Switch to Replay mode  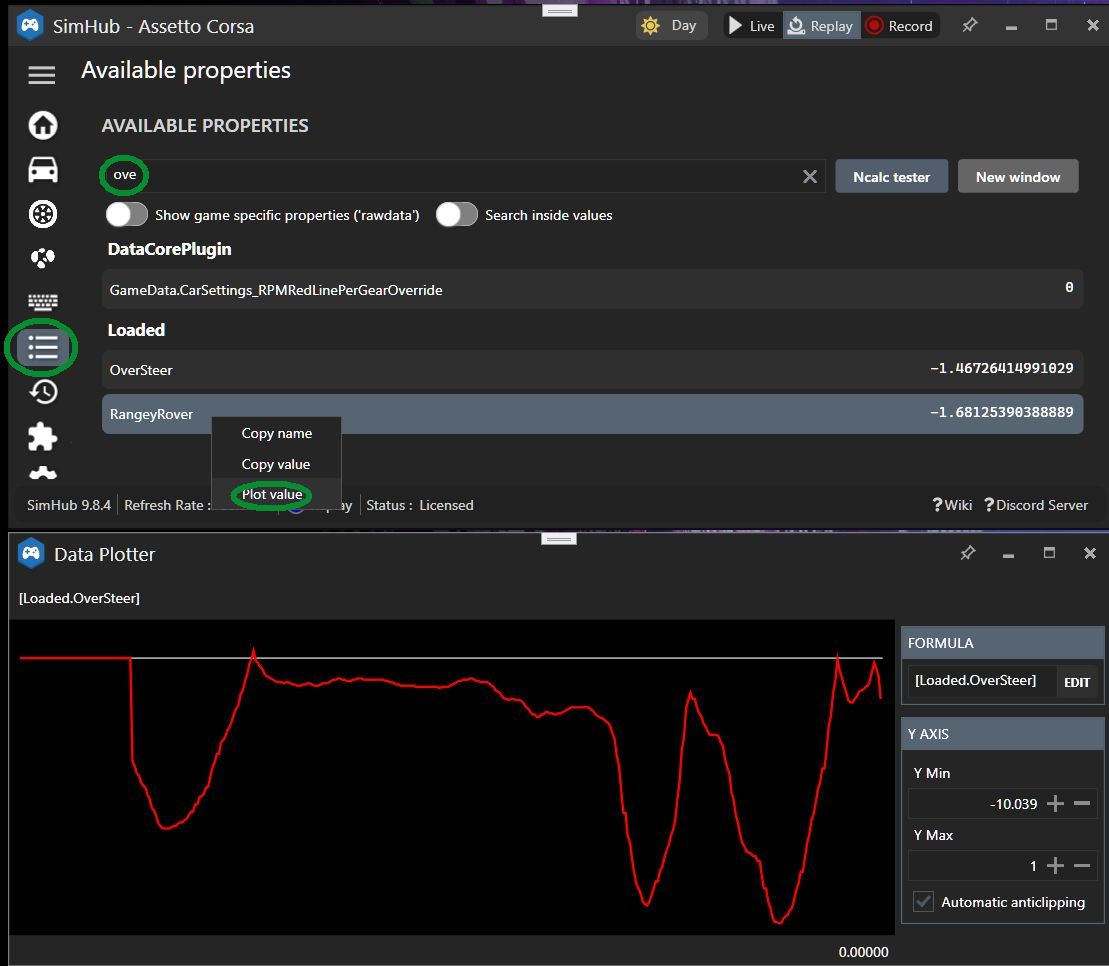point(821,25)
